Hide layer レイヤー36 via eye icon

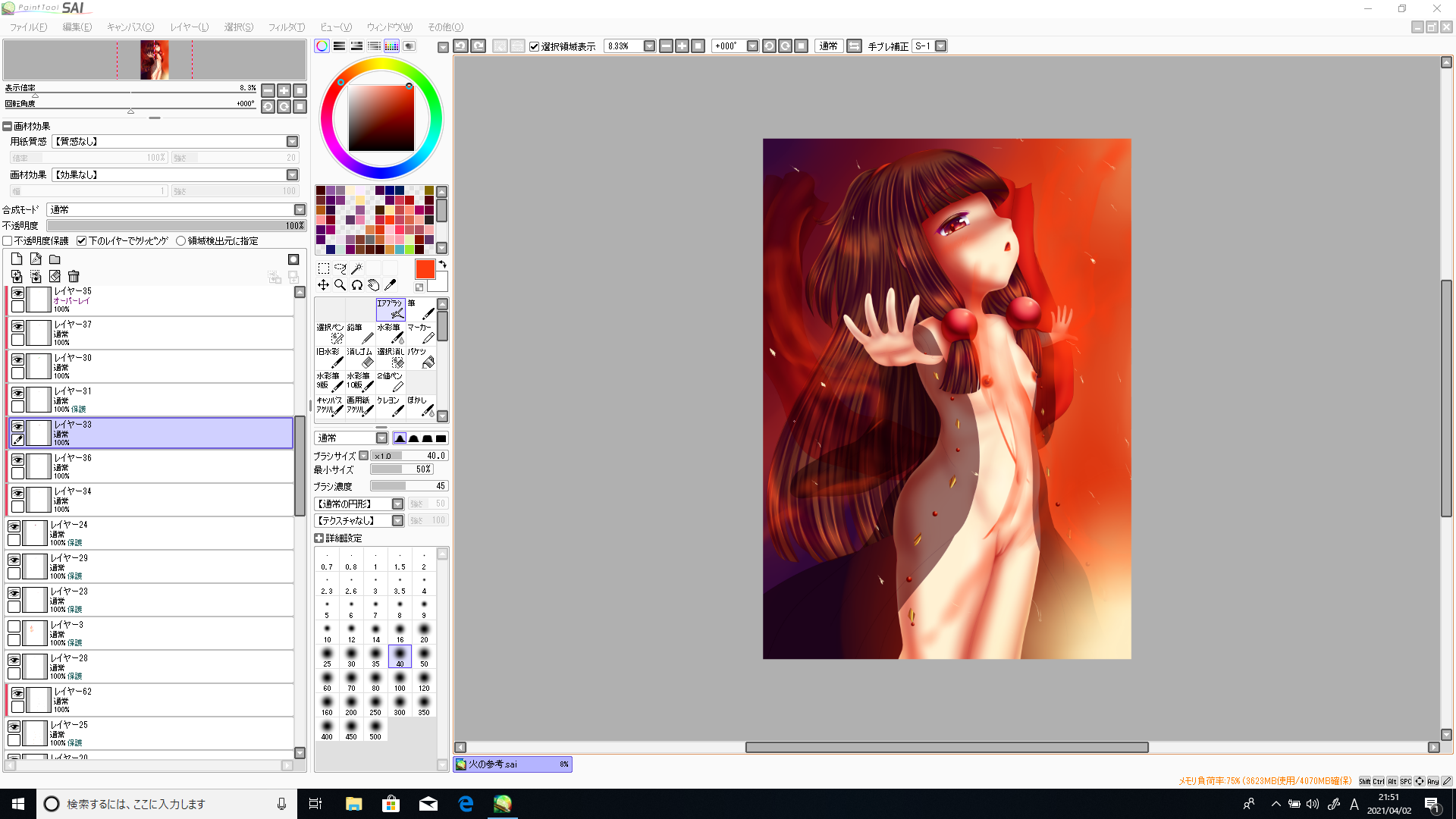[17, 460]
